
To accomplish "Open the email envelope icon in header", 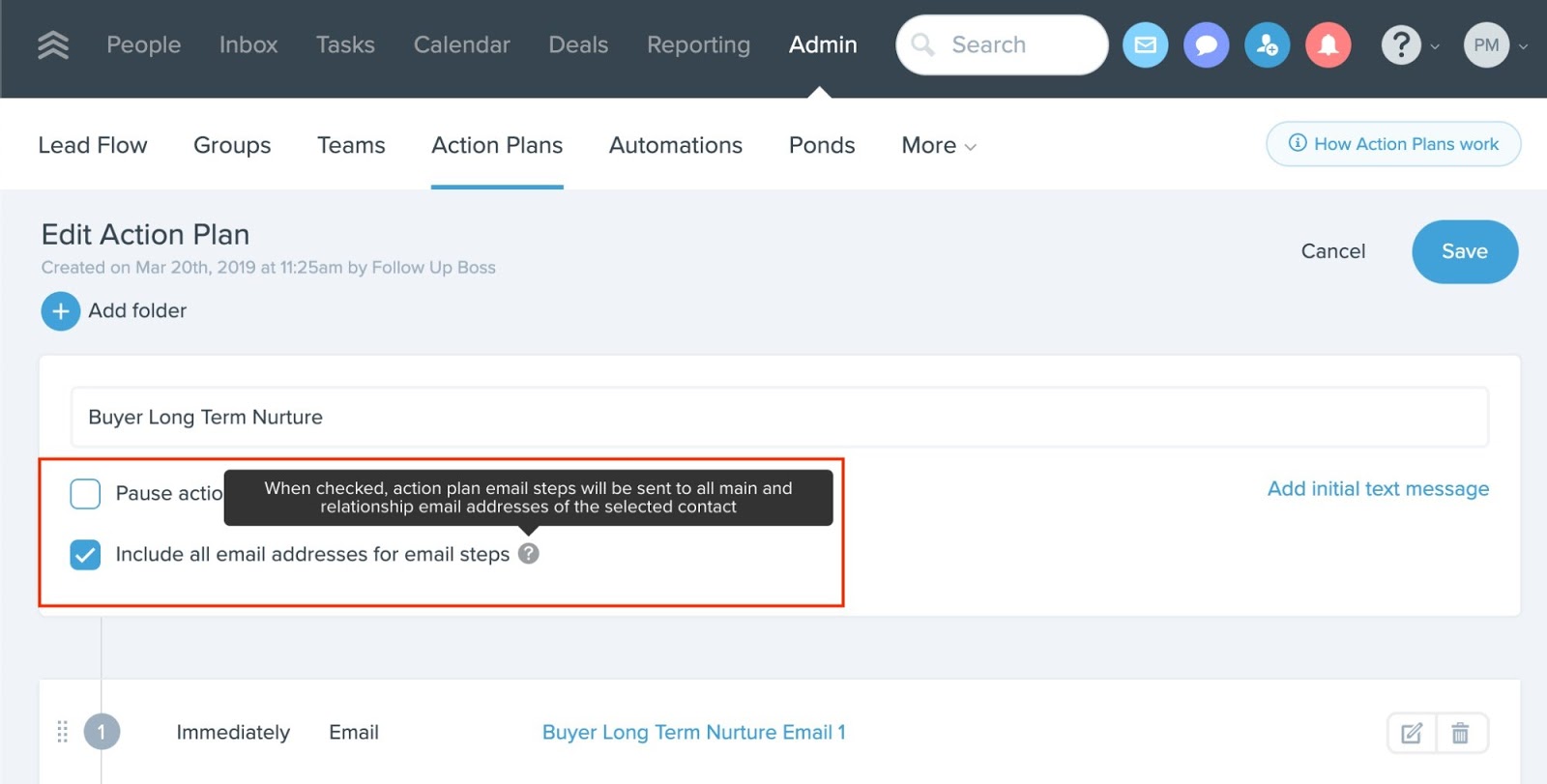I will pos(1145,44).
